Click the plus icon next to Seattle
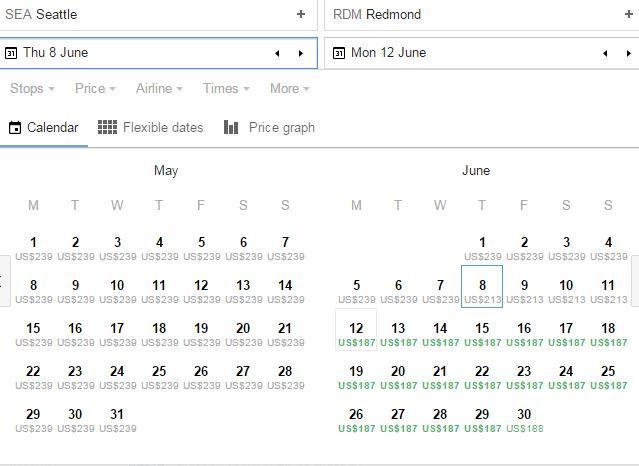The width and height of the screenshot is (639, 466). tap(301, 15)
